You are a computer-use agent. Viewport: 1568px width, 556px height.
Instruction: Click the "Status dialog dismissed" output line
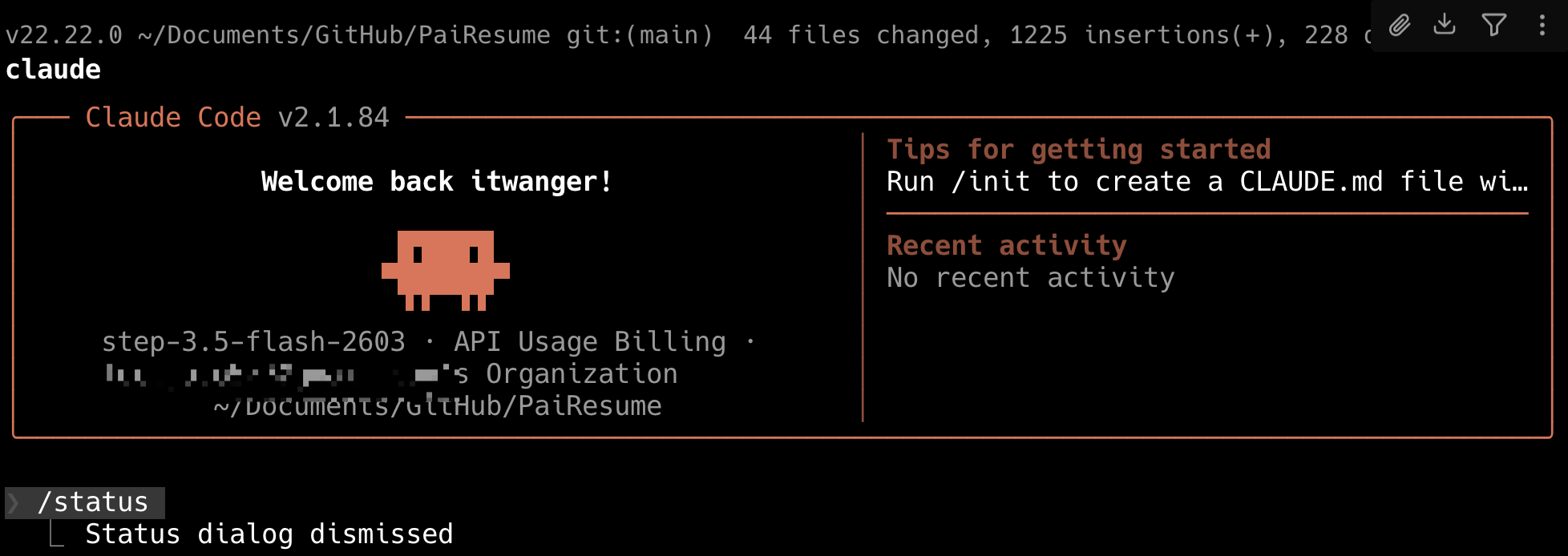(x=269, y=534)
